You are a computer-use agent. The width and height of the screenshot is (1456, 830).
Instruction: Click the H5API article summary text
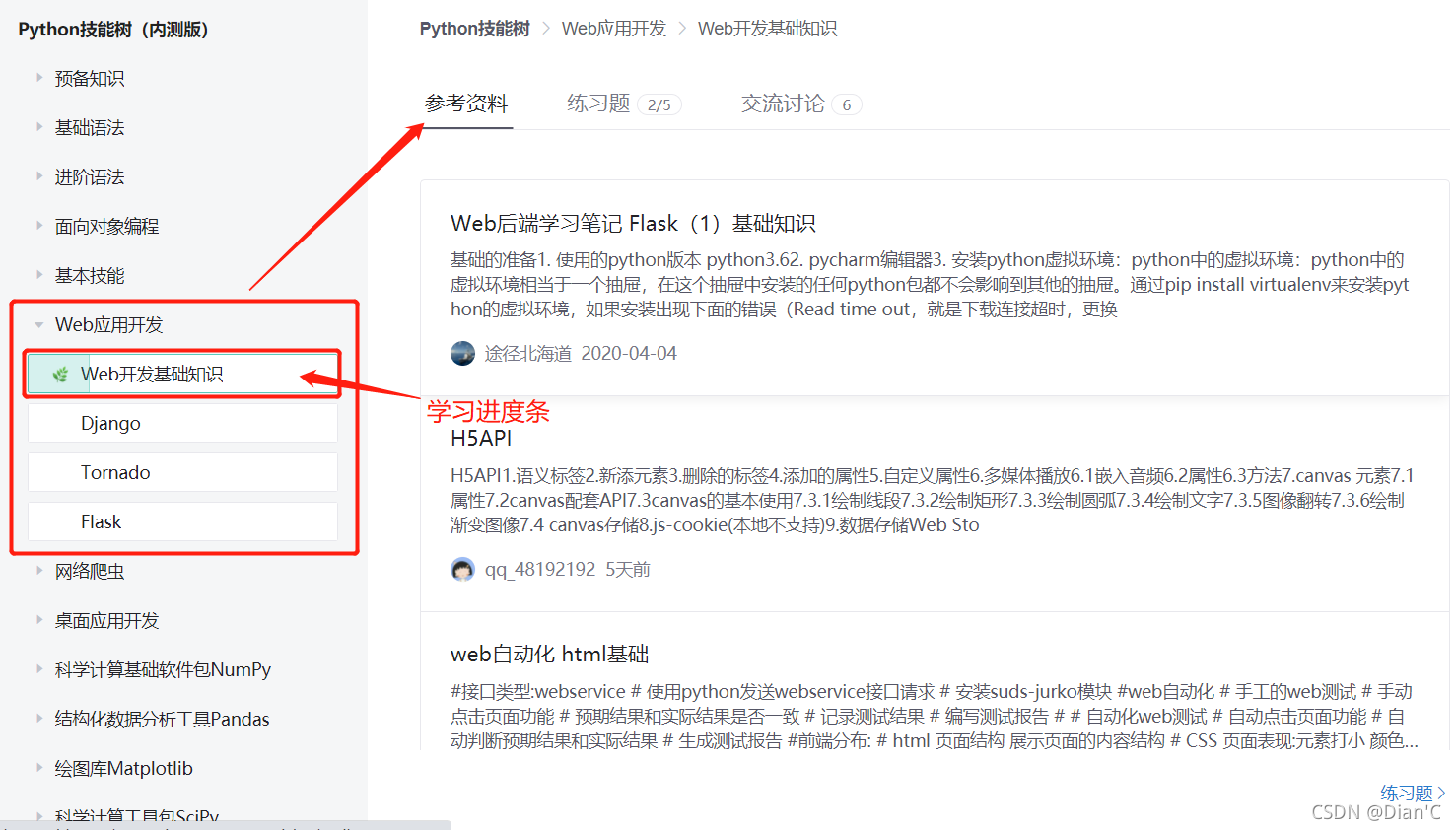(933, 500)
